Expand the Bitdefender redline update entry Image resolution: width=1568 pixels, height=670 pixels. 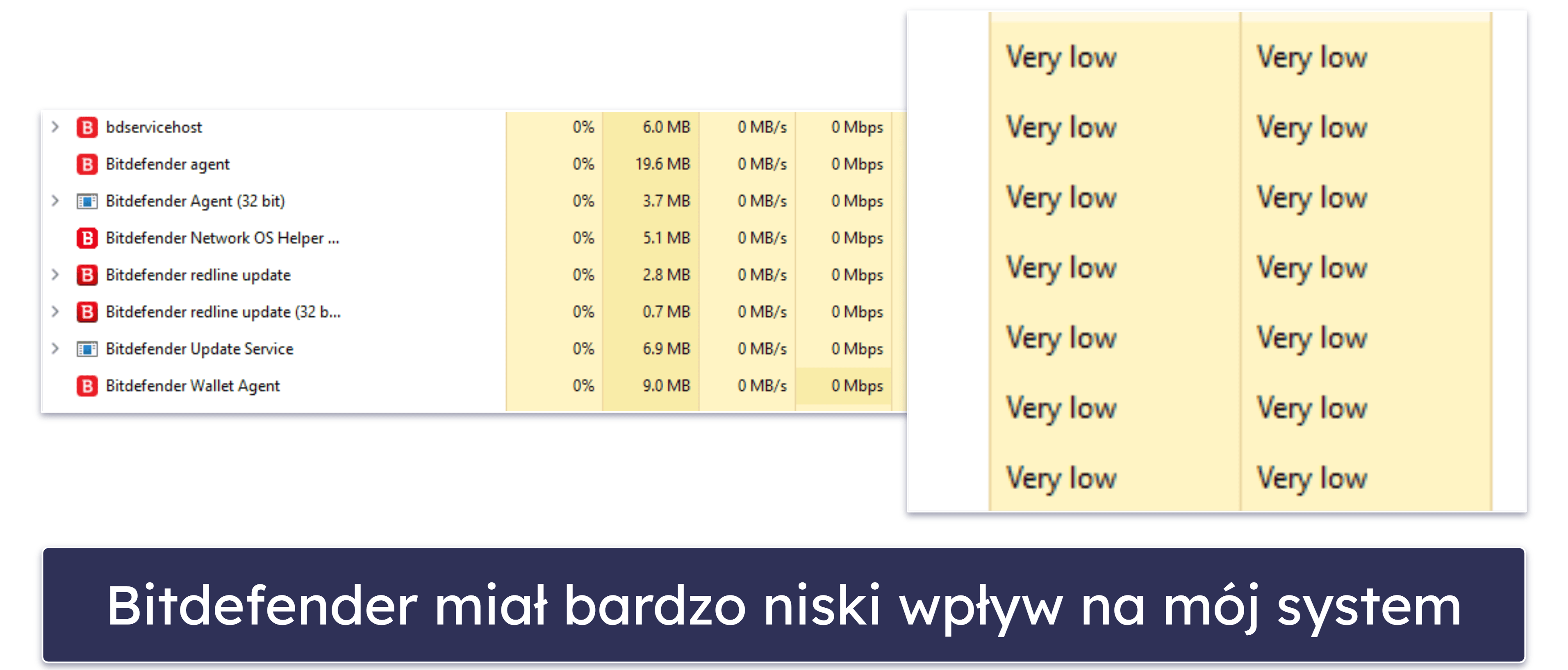58,274
